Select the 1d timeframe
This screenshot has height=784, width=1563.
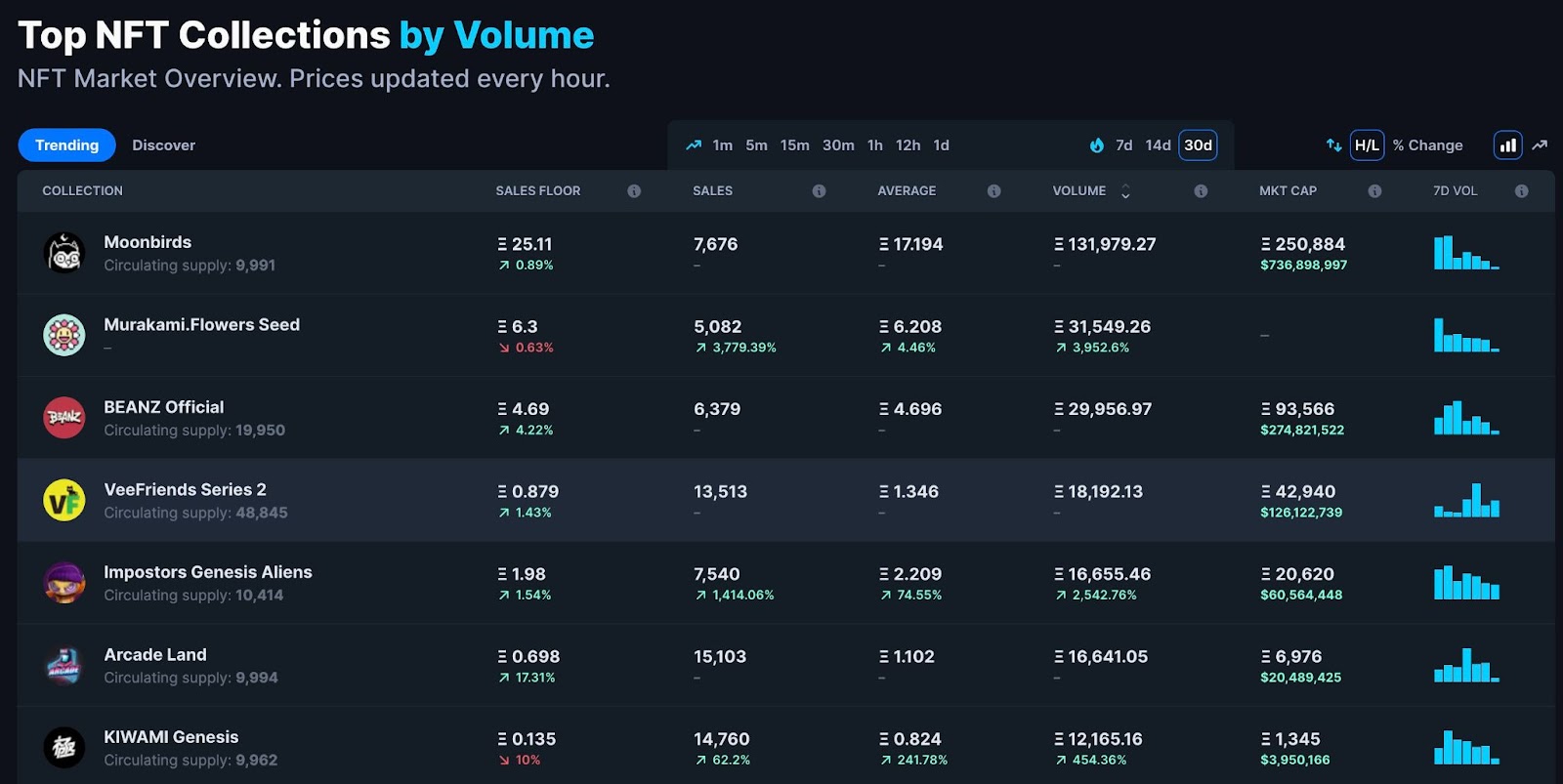click(x=941, y=145)
